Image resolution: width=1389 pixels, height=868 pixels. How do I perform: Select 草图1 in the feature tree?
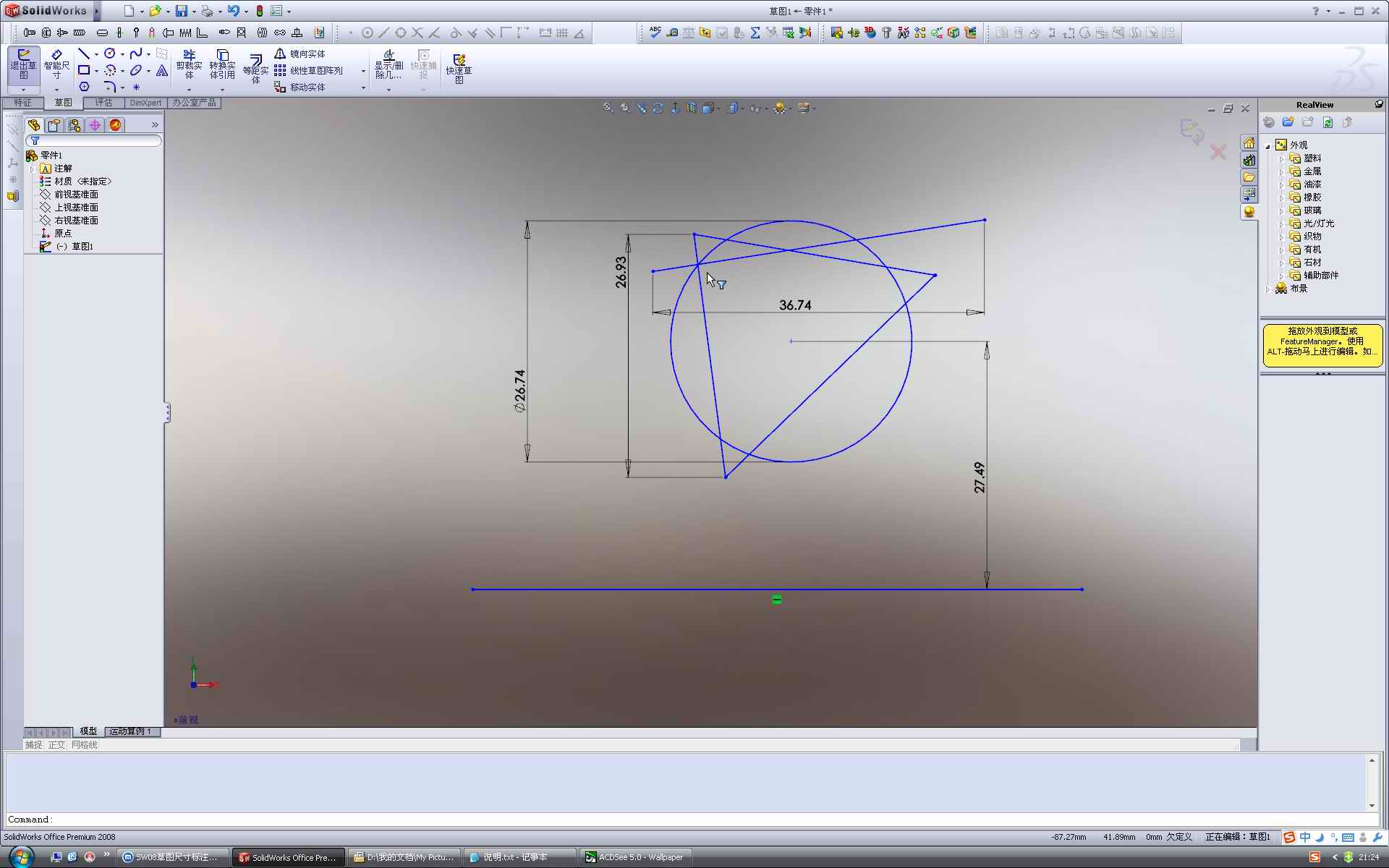click(x=82, y=247)
